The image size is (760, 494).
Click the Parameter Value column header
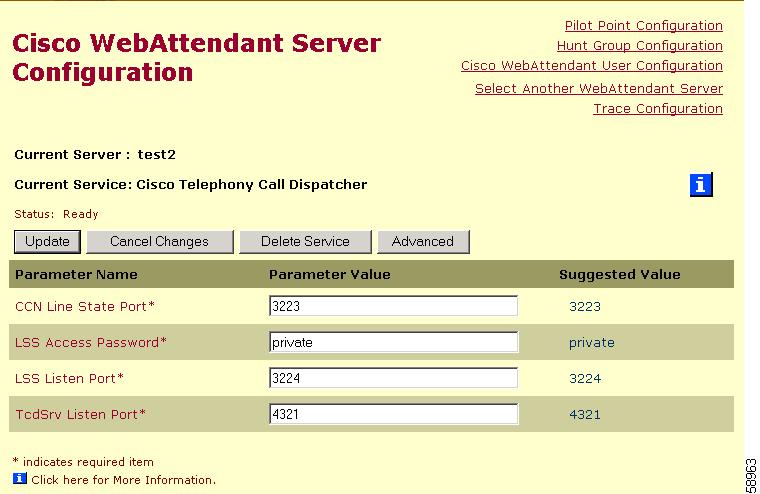tap(330, 275)
